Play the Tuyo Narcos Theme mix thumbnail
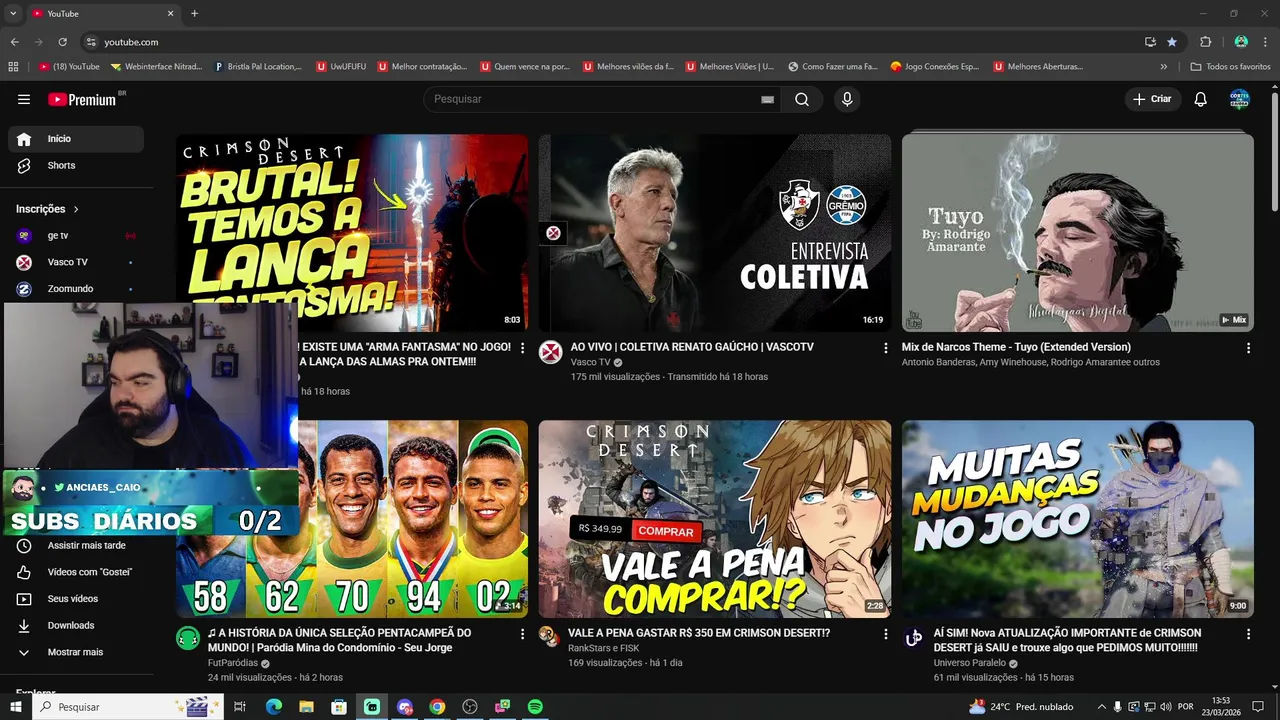This screenshot has height=720, width=1280. (1078, 233)
